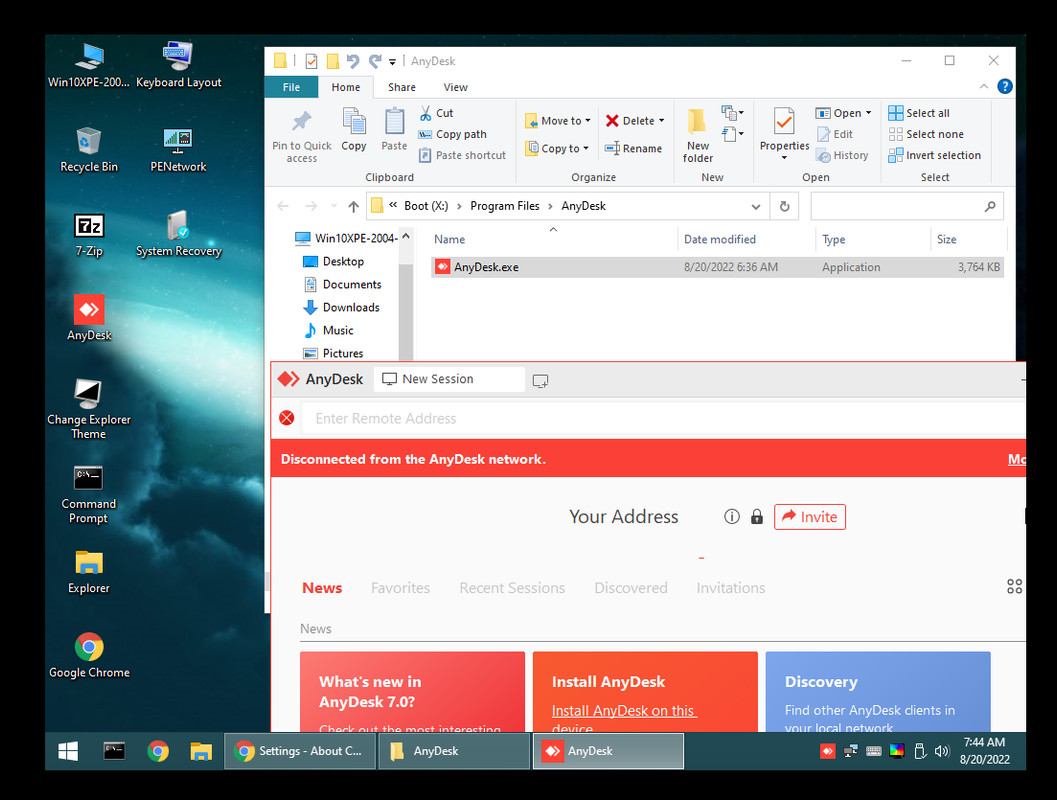This screenshot has width=1057, height=800.
Task: Open the Explorer desktop shortcut
Action: tap(89, 572)
